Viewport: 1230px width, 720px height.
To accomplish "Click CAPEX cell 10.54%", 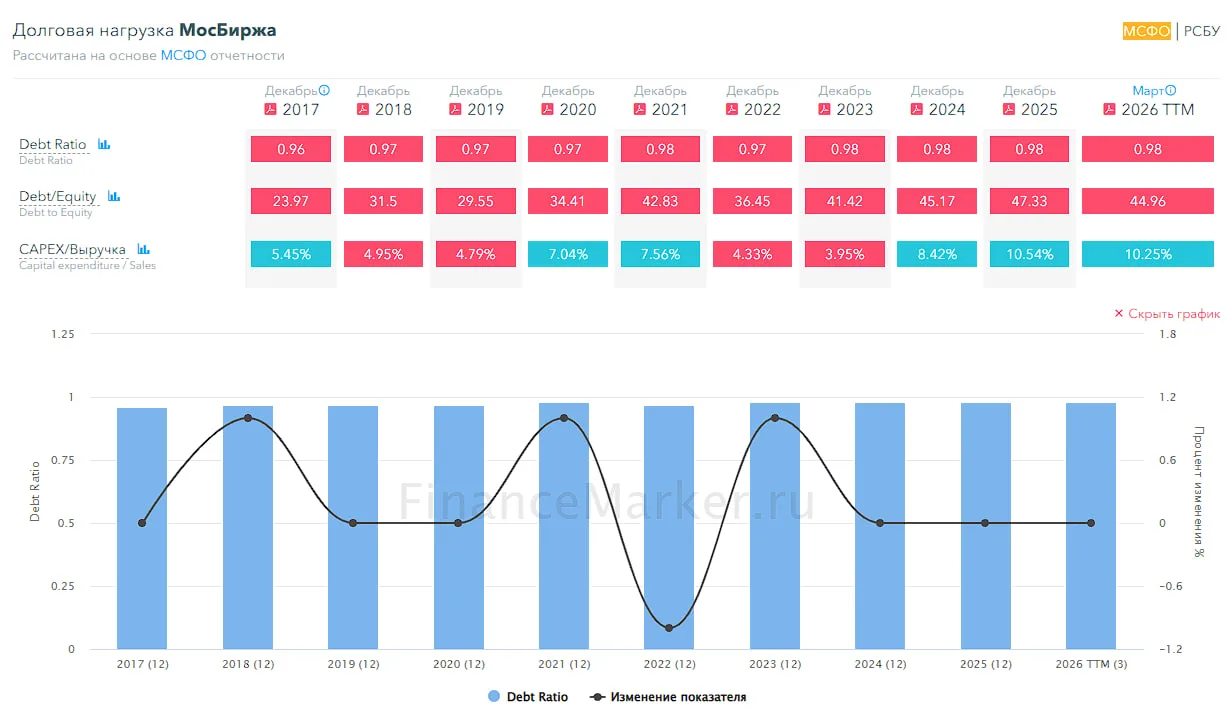I will (x=1029, y=254).
